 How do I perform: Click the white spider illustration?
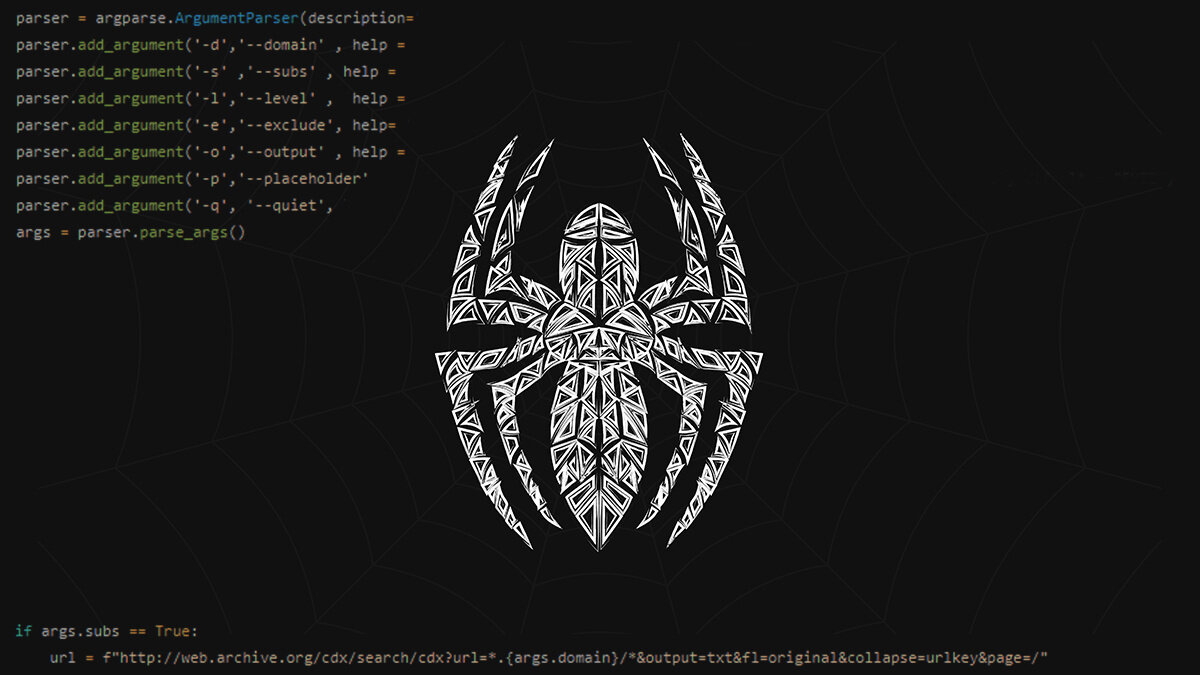click(599, 343)
